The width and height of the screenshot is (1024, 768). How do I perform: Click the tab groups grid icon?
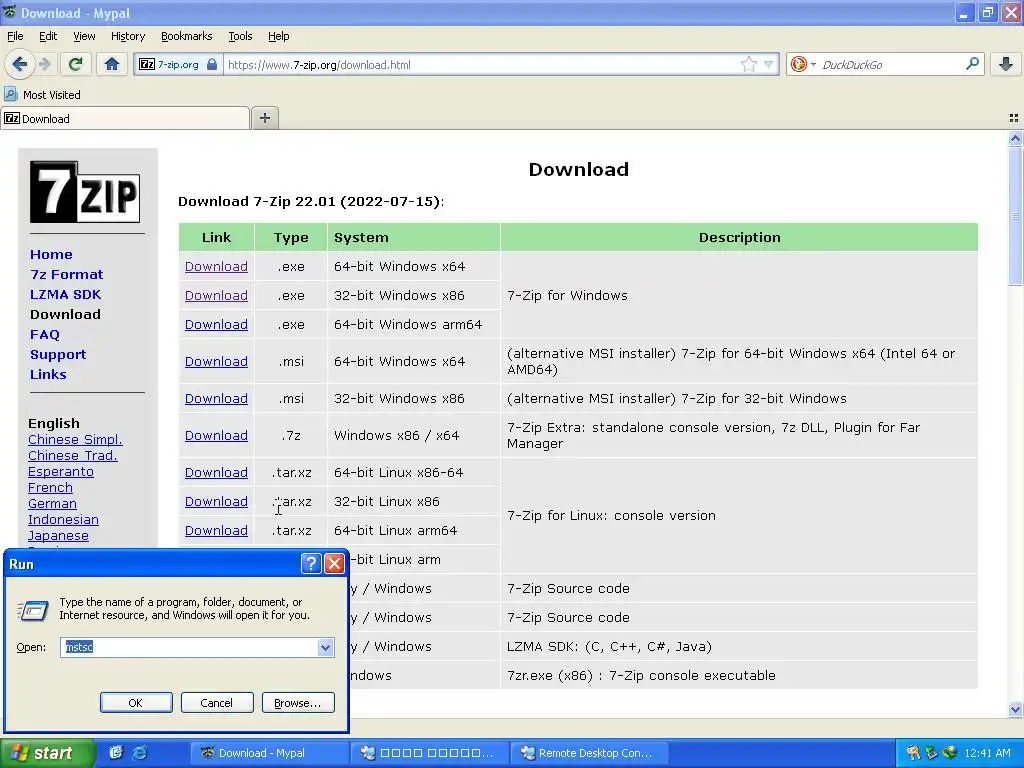pyautogui.click(x=1014, y=118)
